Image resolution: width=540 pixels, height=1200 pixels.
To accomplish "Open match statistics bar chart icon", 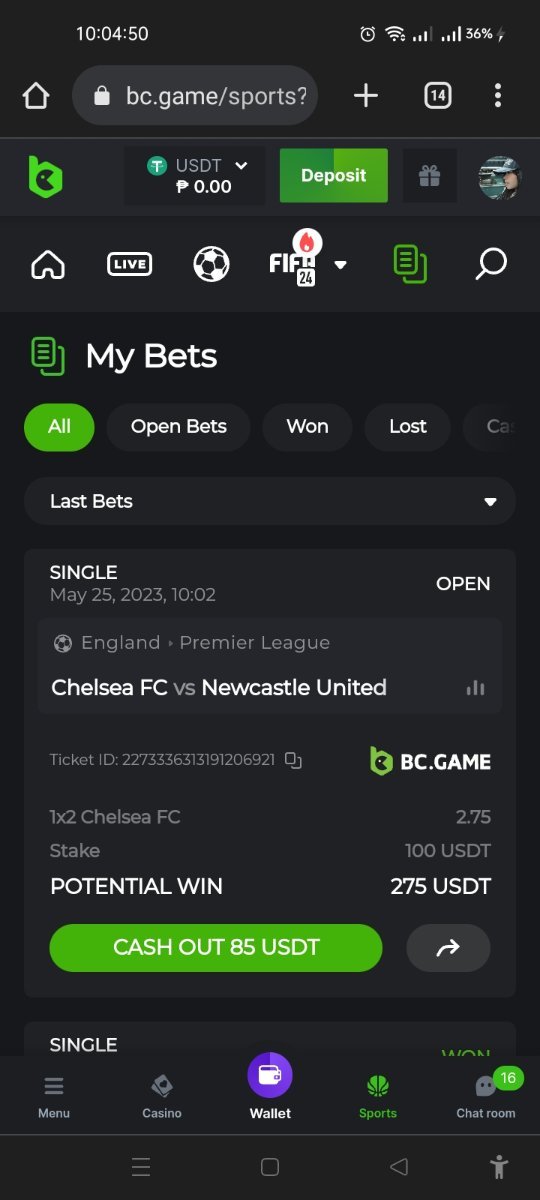I will click(x=475, y=687).
